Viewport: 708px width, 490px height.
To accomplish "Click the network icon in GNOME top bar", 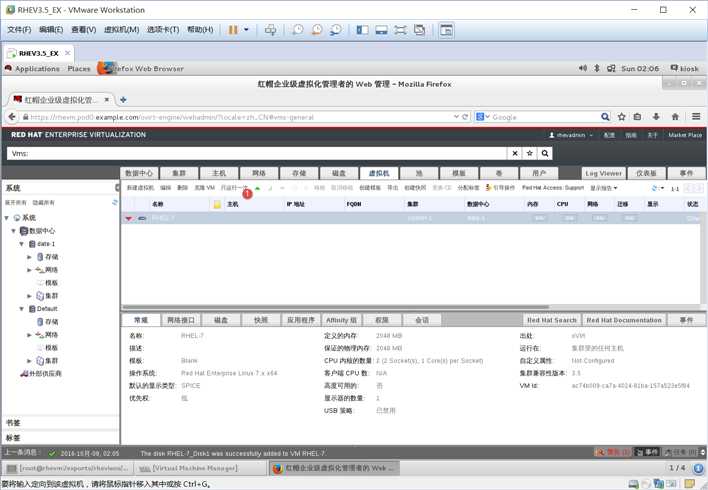I will coord(611,68).
